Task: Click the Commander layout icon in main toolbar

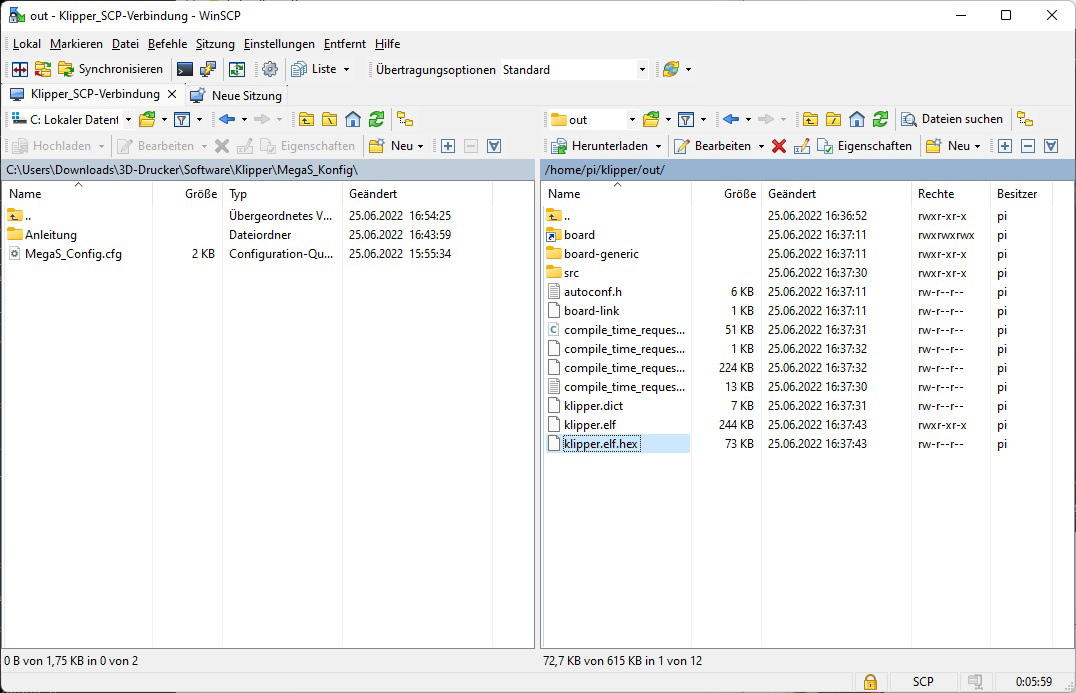Action: pos(20,69)
